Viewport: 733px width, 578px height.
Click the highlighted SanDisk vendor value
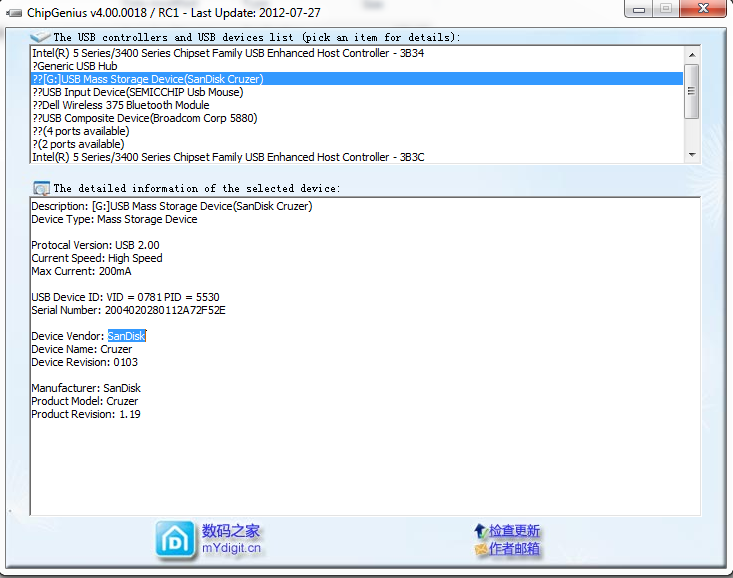click(x=127, y=336)
